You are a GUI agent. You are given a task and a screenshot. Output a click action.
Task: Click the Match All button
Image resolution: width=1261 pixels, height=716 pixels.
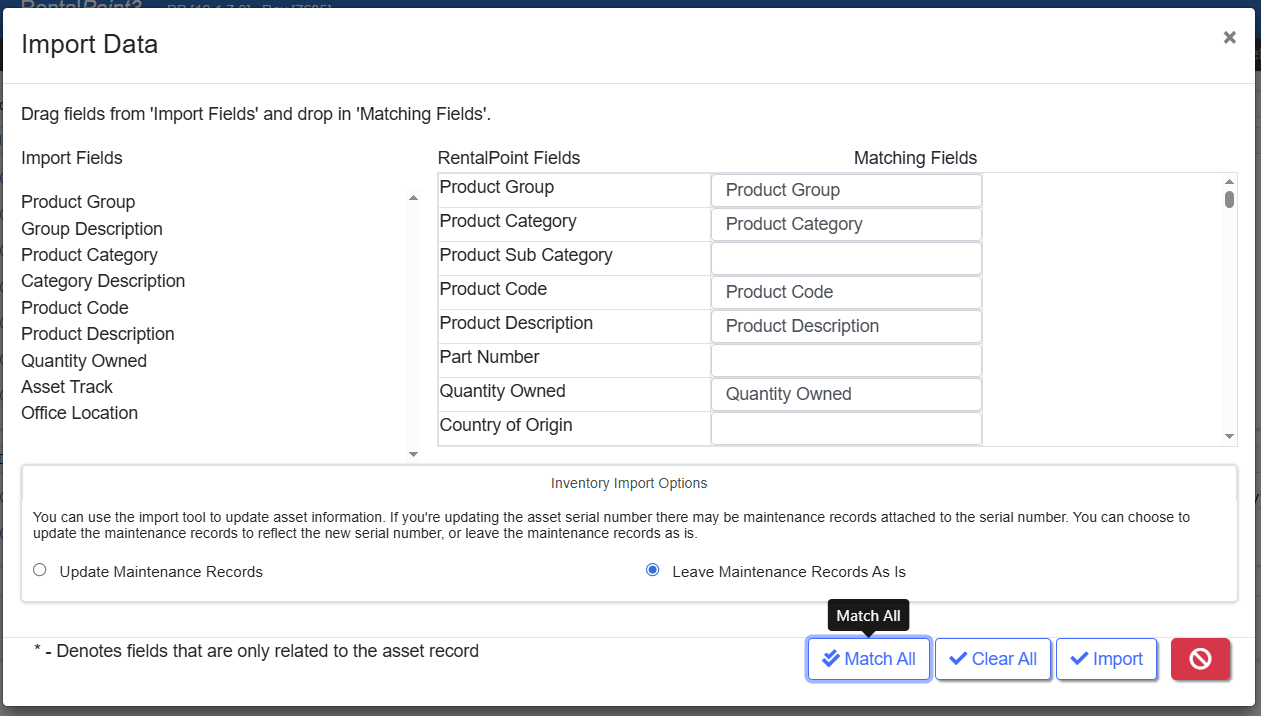coord(869,659)
